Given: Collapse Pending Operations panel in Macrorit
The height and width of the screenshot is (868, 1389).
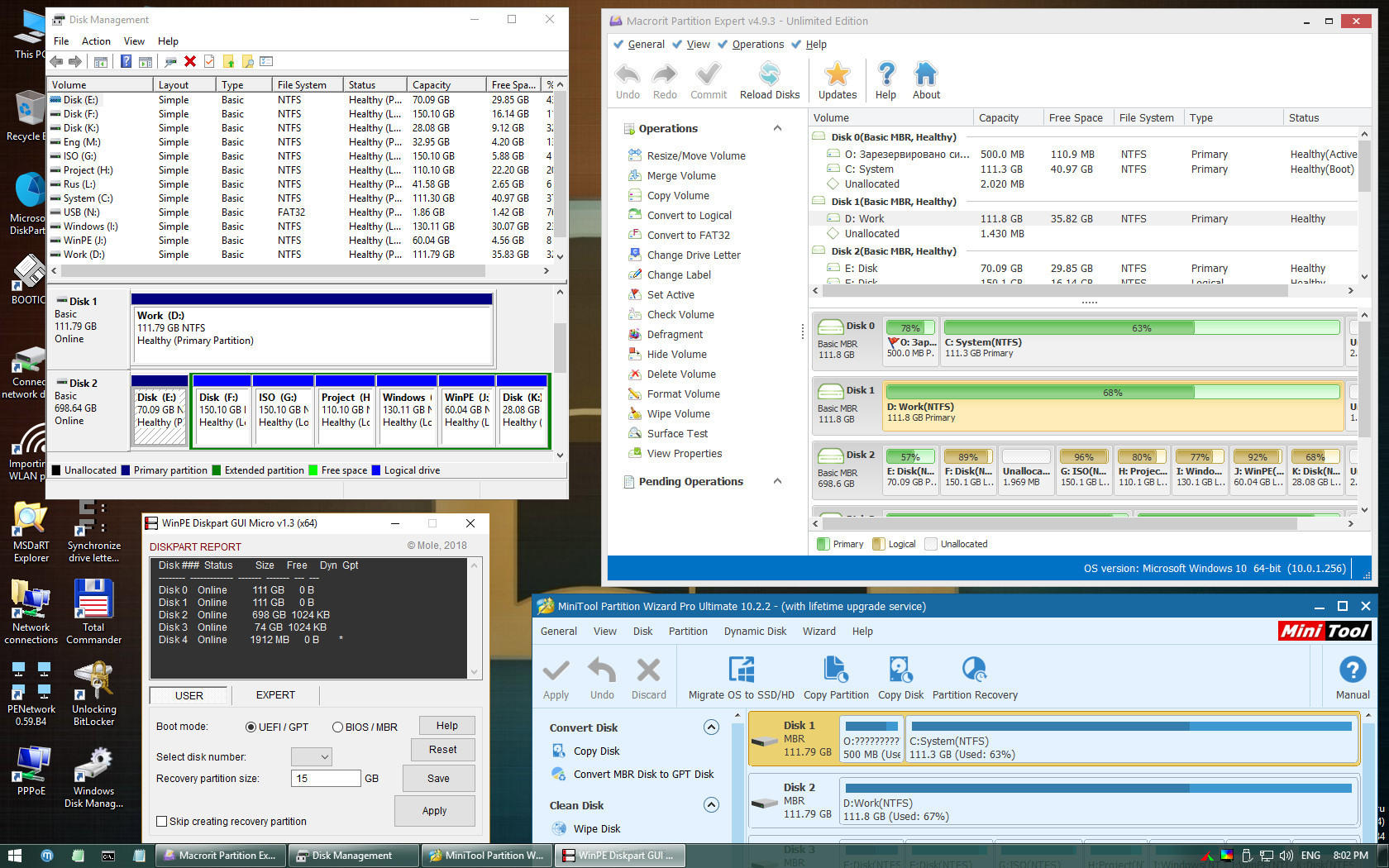Looking at the screenshot, I should click(x=777, y=481).
